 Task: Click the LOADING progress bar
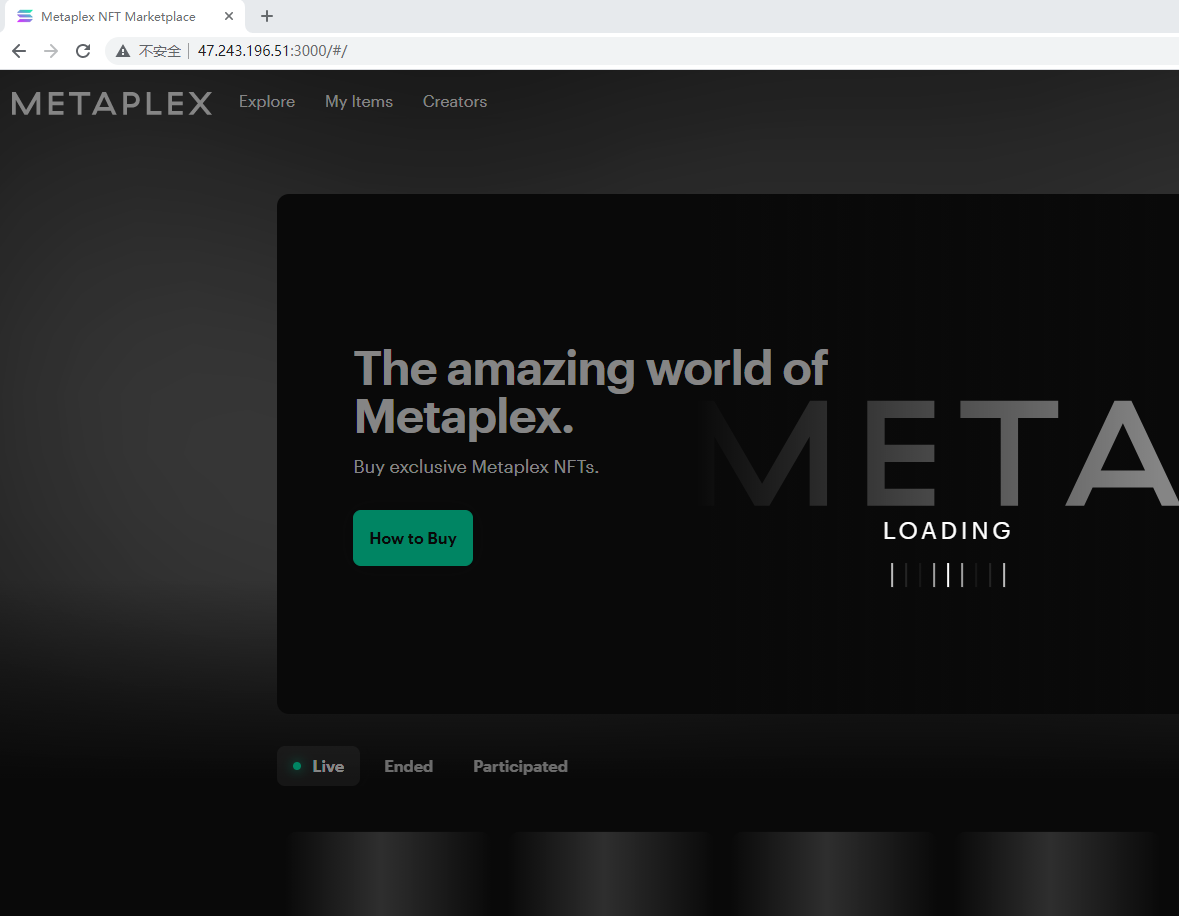click(x=947, y=574)
